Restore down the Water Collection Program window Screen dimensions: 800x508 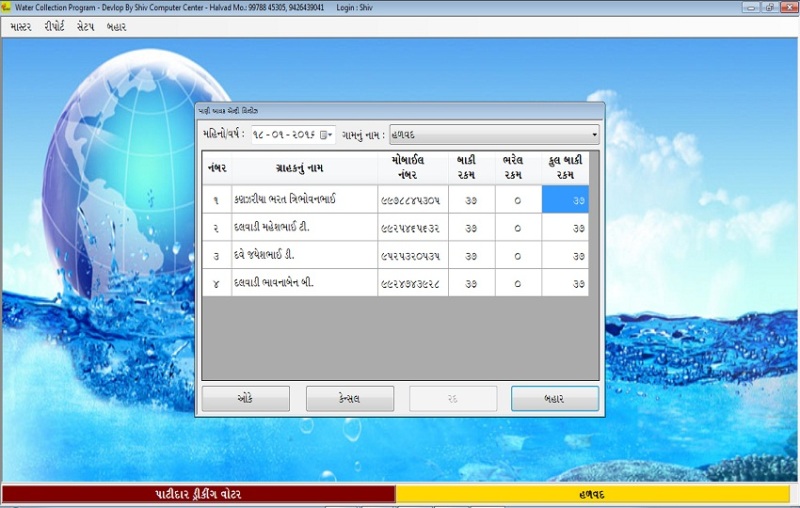[768, 7]
